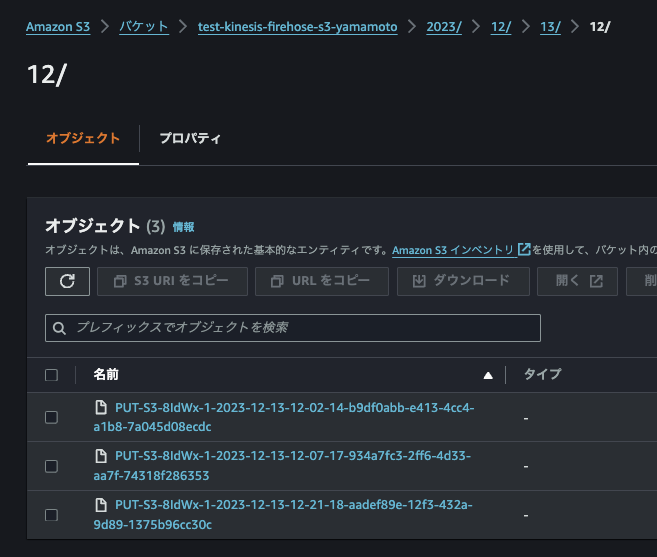Switch to the オブジェクト tab
657x557 pixels.
tap(83, 138)
